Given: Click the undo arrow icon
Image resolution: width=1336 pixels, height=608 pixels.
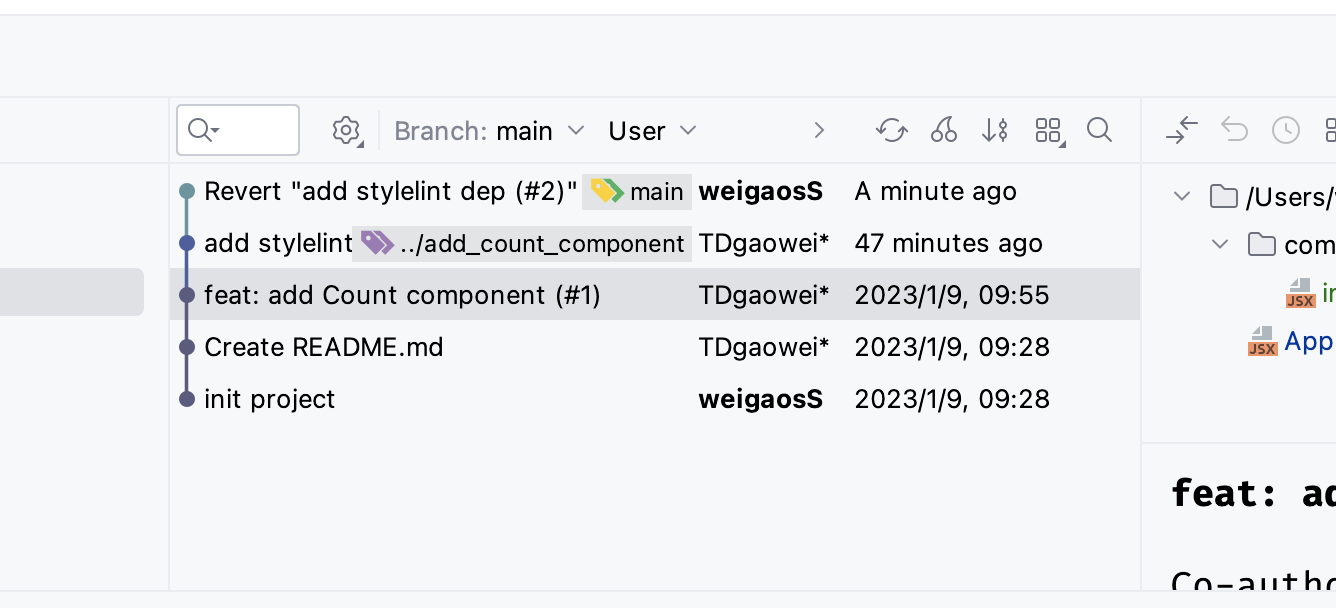Looking at the screenshot, I should click(1234, 130).
